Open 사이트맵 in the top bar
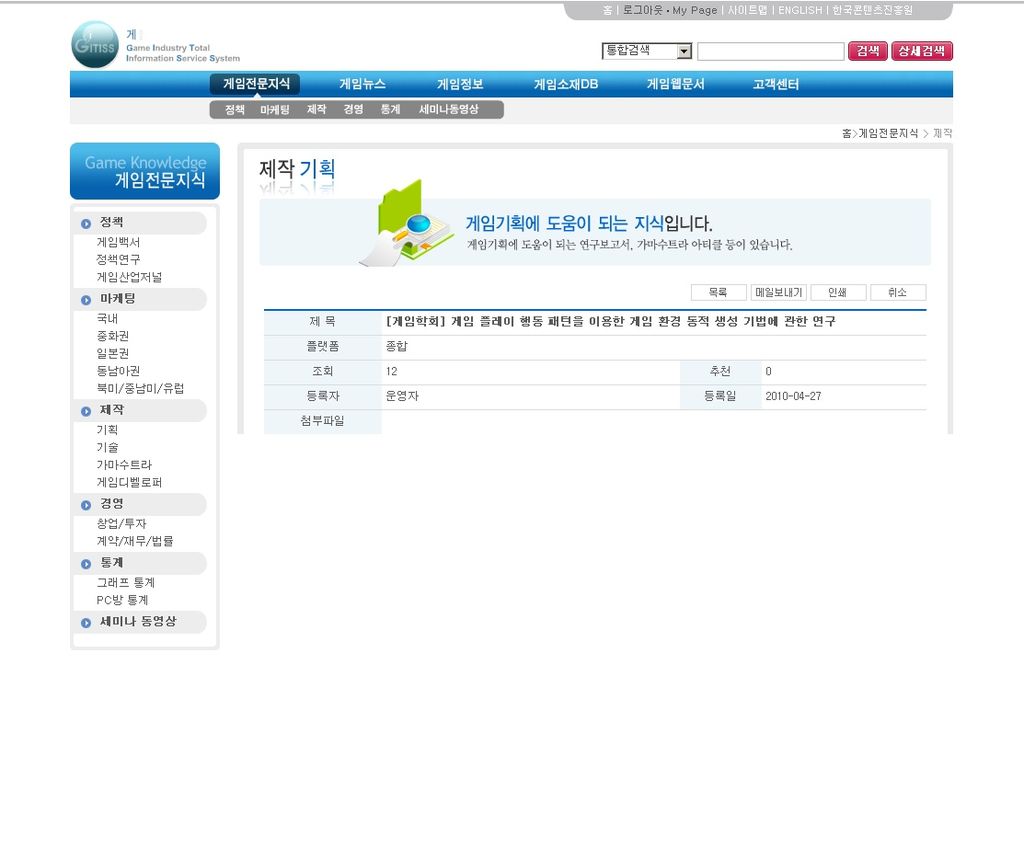 747,10
